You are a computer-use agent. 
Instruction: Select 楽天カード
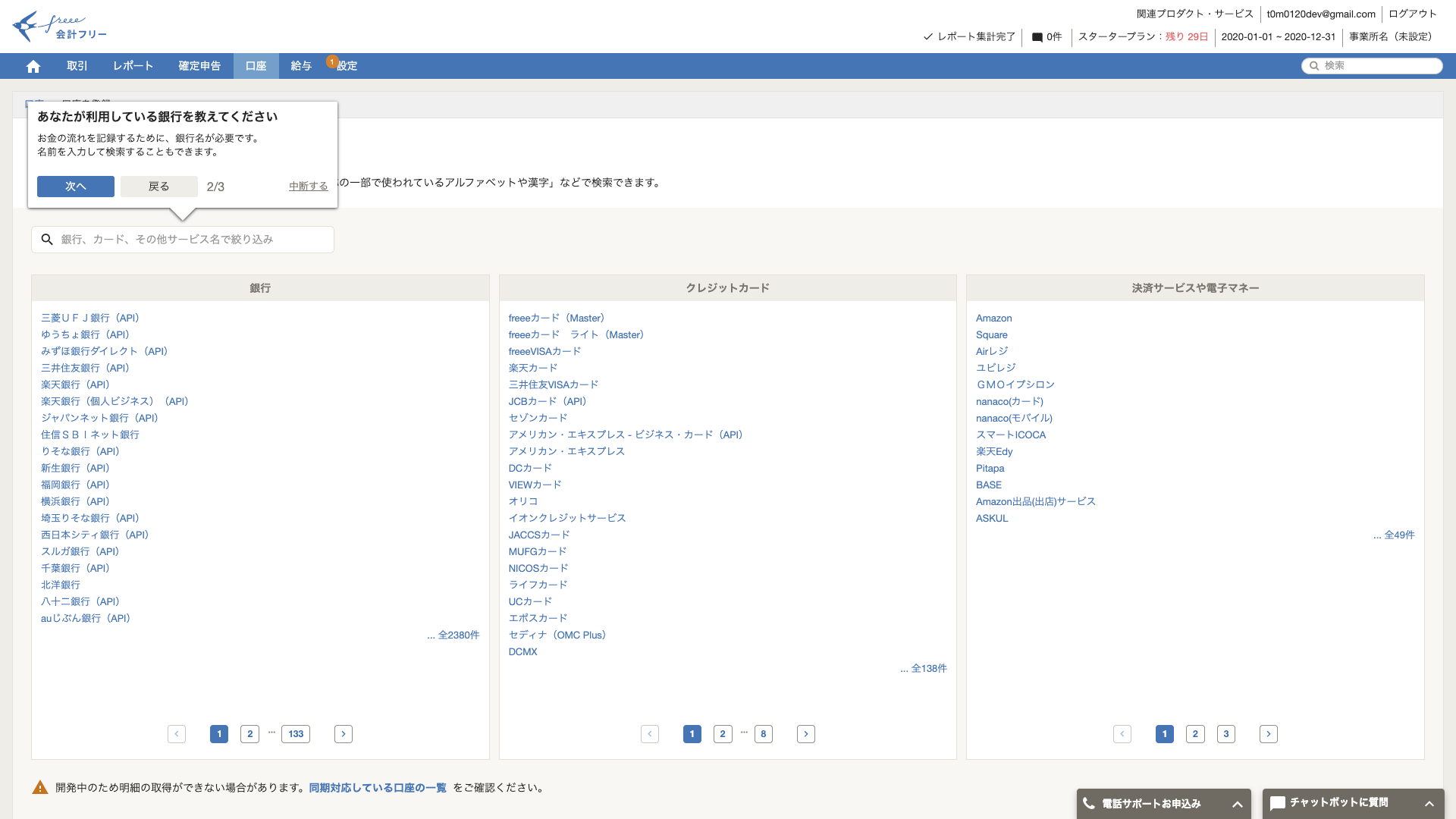[533, 369]
